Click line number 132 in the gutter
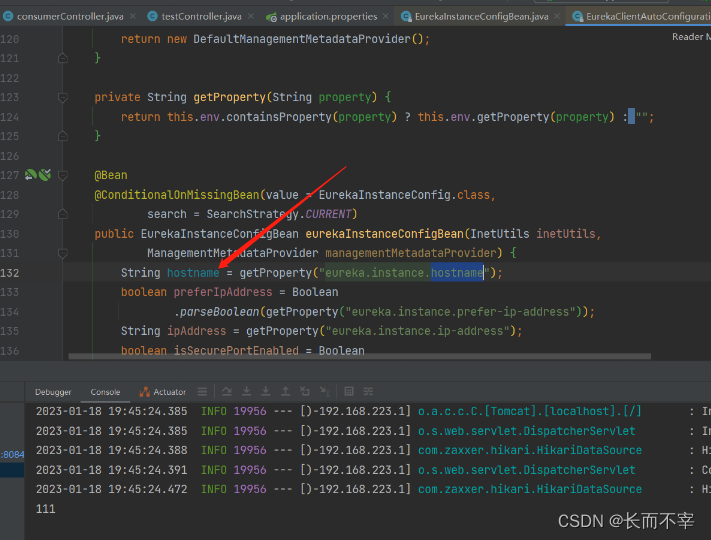The image size is (711, 540). coord(10,273)
